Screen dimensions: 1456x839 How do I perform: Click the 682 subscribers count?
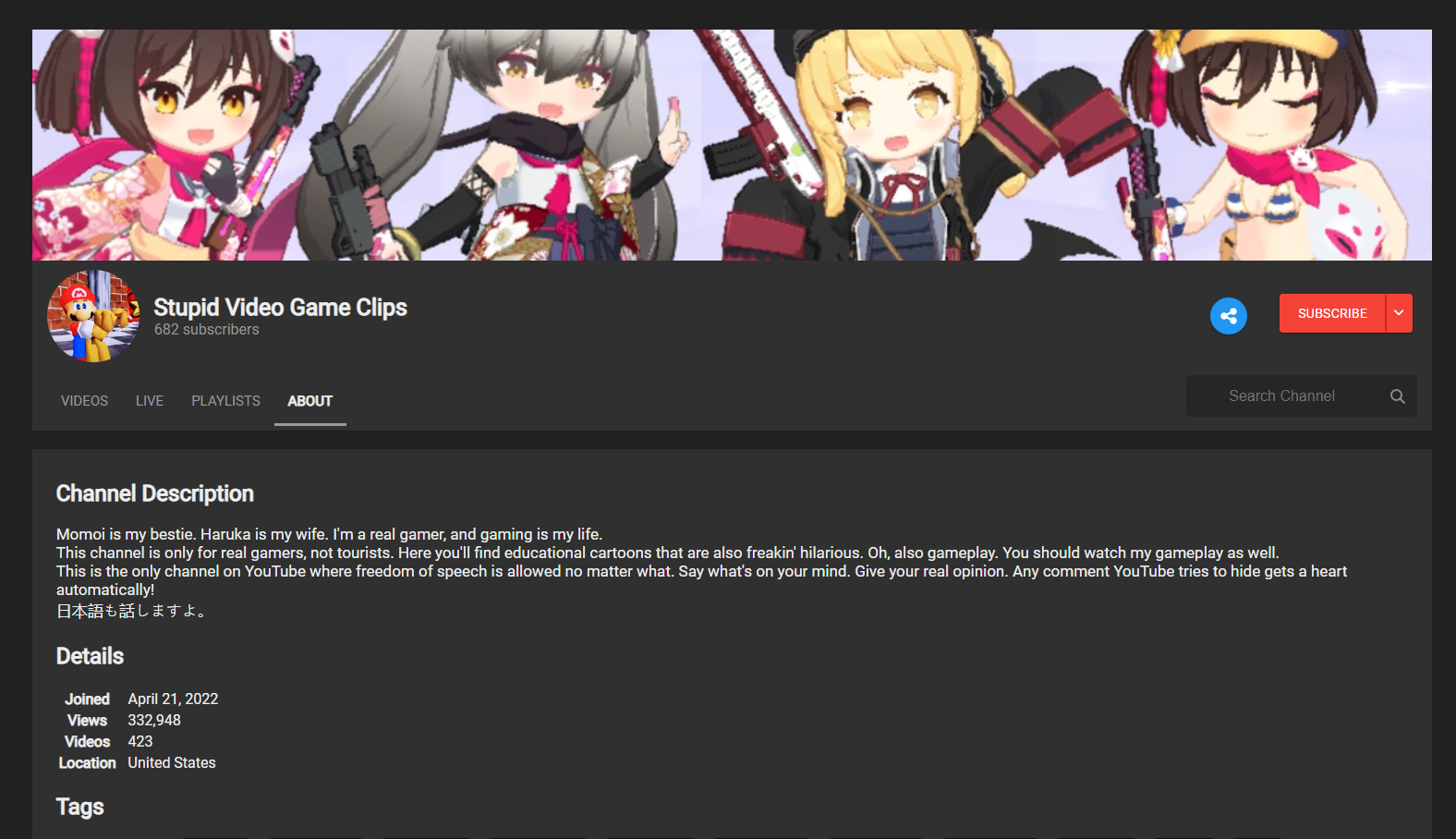[206, 330]
